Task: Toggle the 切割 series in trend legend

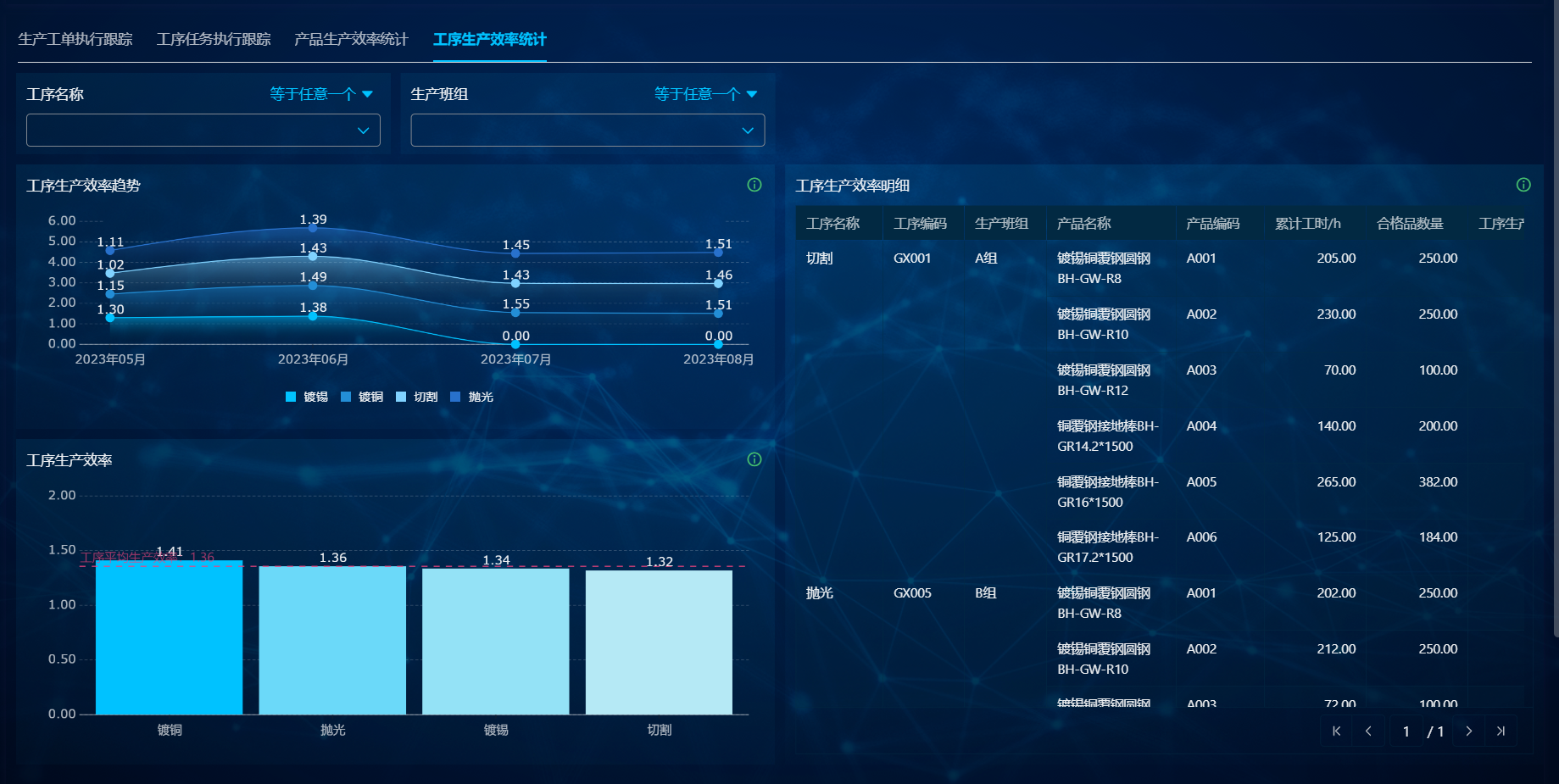Action: (417, 397)
